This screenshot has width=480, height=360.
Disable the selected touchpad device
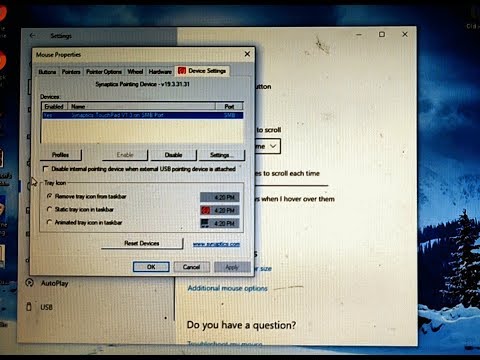pos(173,155)
